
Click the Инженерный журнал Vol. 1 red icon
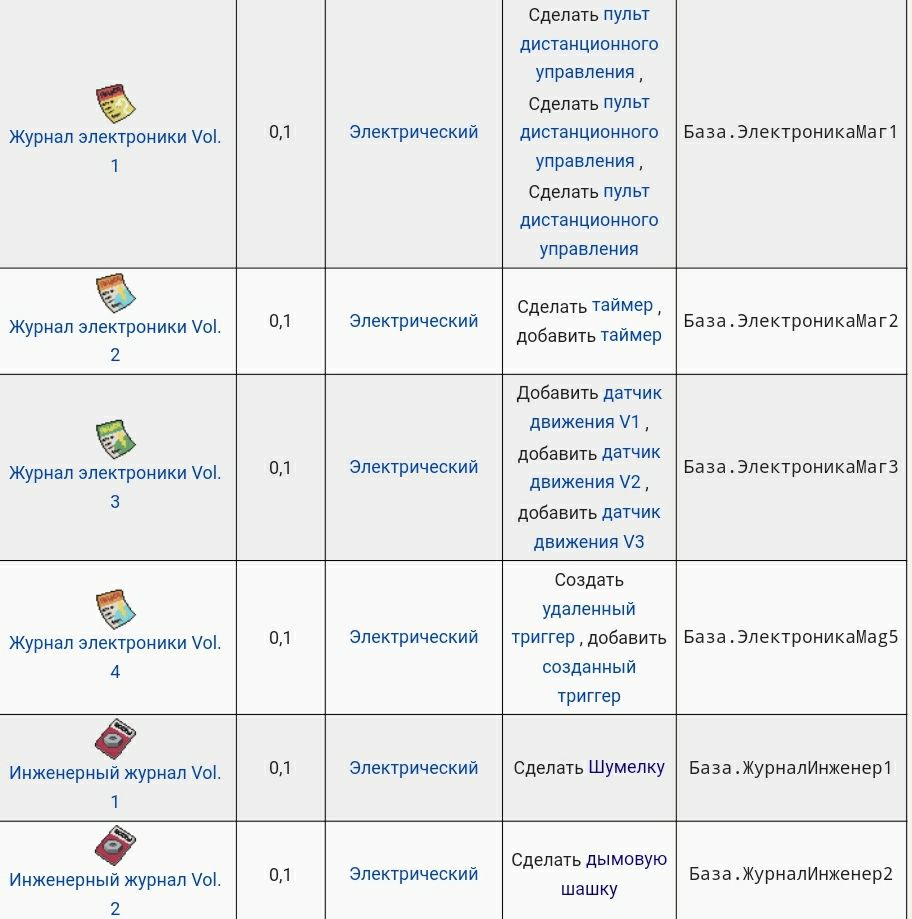tap(115, 740)
